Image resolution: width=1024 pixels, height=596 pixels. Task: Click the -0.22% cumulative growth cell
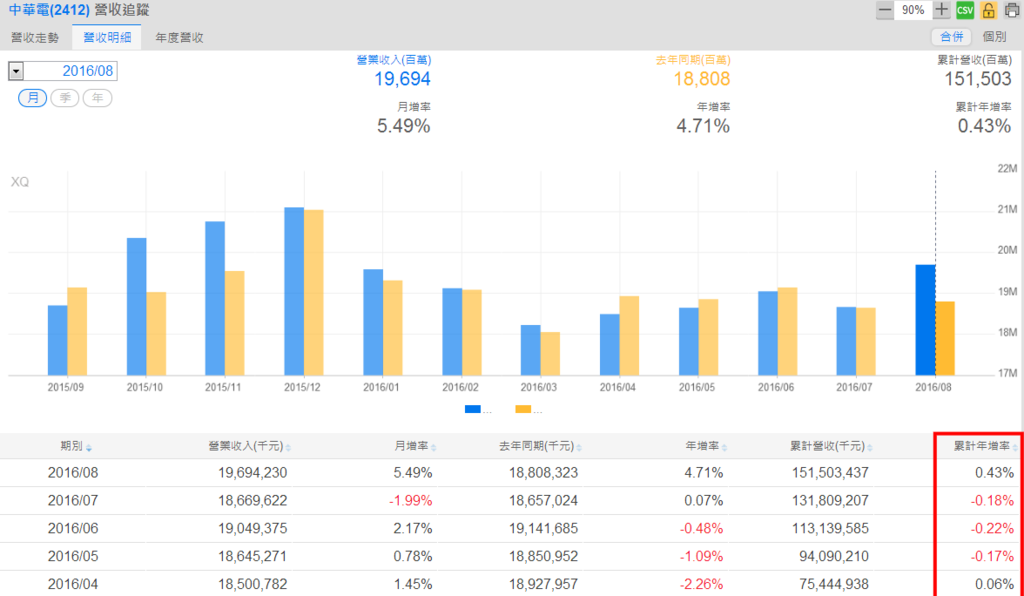click(992, 528)
